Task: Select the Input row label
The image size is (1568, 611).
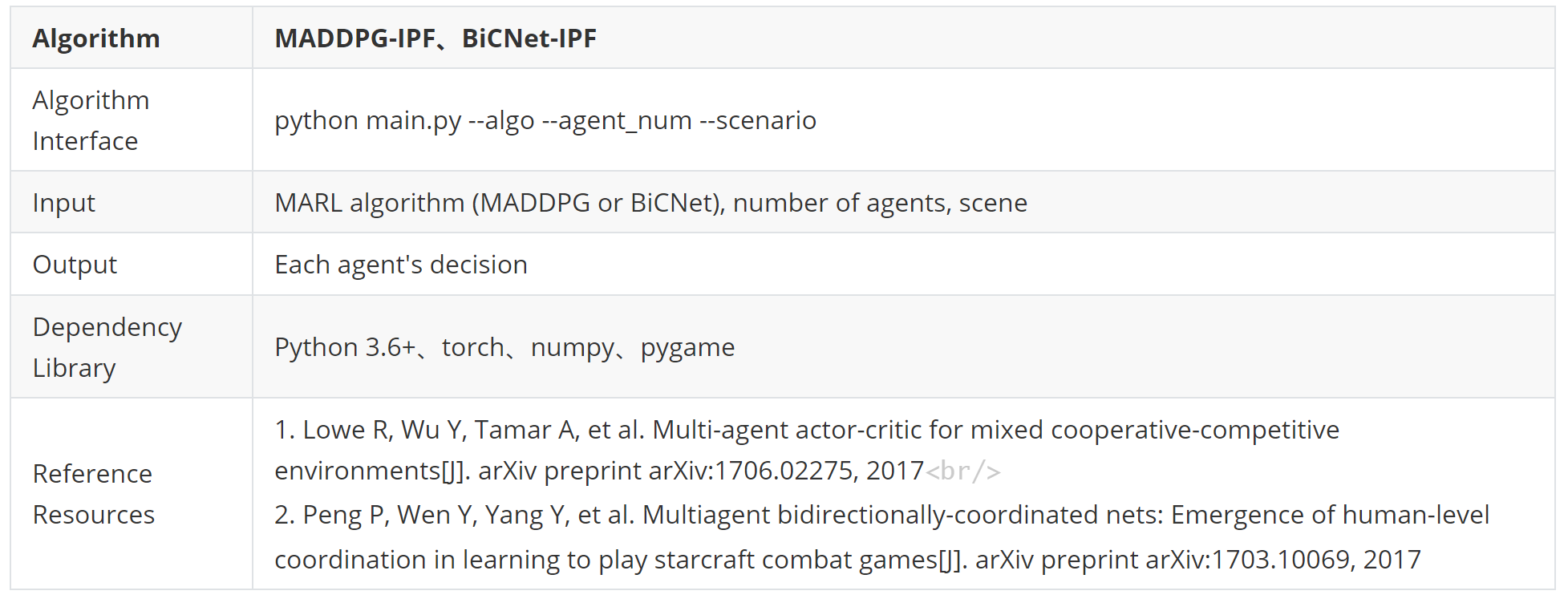Action: pos(63,203)
